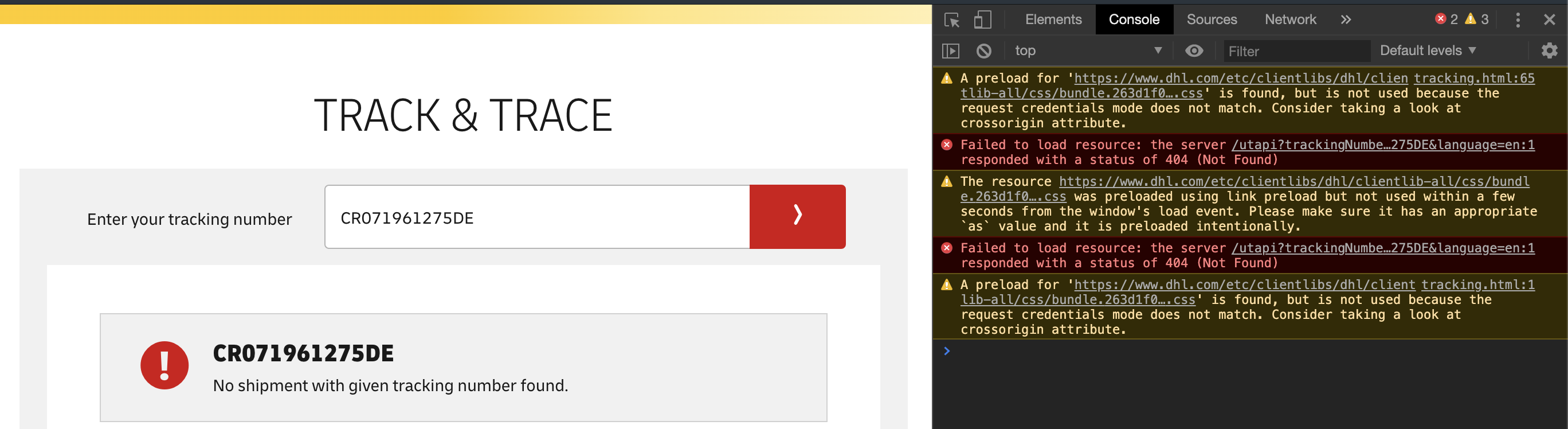Show the console sidebar panel

(x=950, y=51)
